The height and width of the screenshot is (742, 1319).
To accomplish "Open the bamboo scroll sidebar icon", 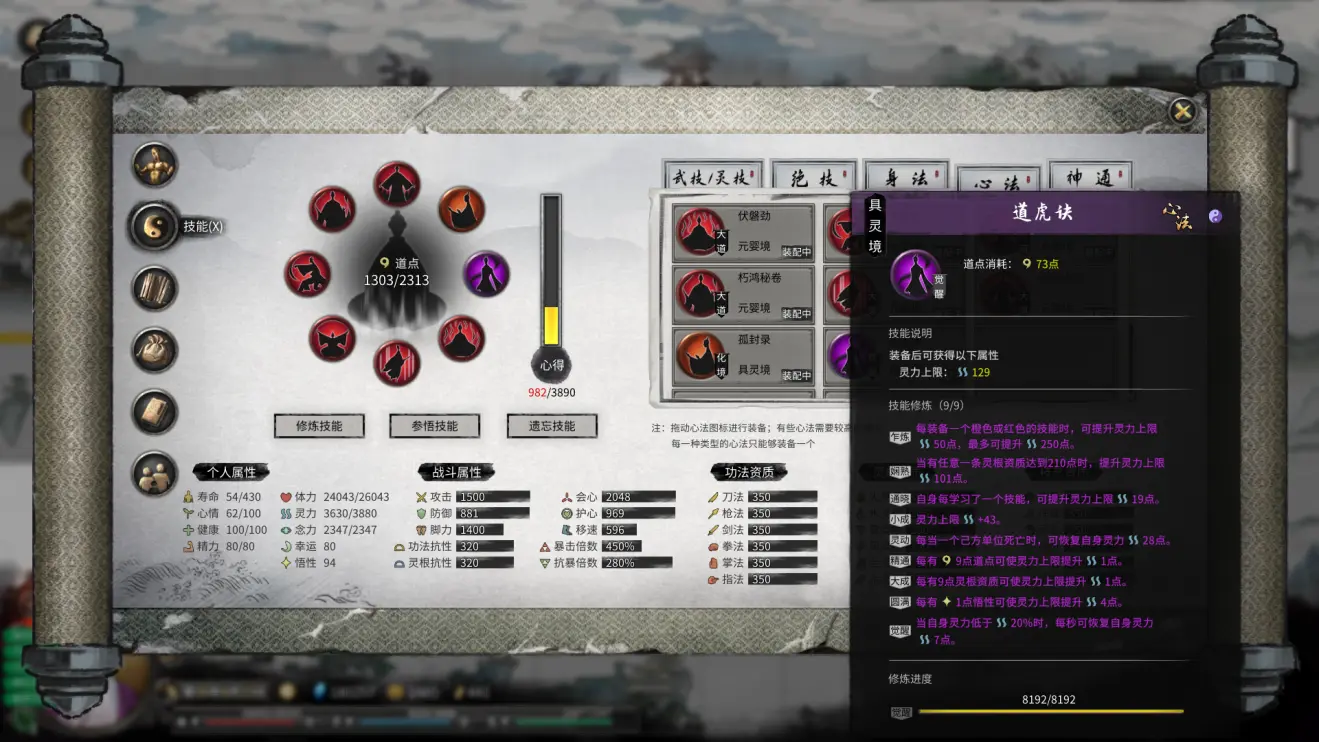I will tap(155, 288).
